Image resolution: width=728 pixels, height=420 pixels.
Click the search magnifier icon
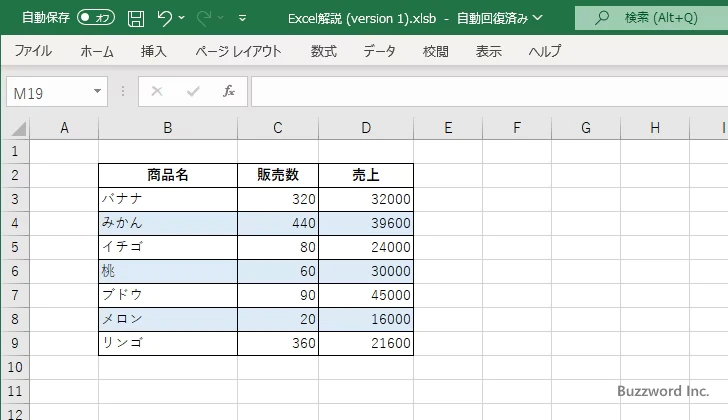pyautogui.click(x=602, y=18)
